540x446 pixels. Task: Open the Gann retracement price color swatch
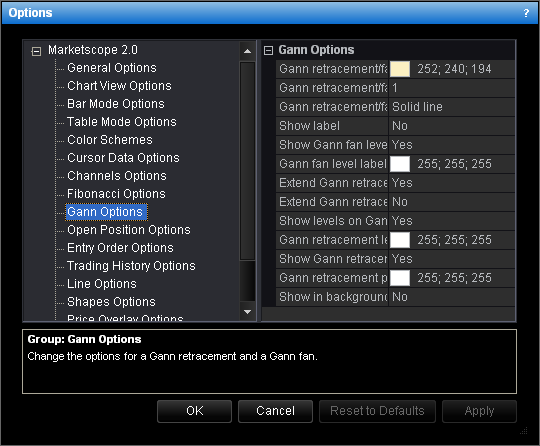click(400, 278)
